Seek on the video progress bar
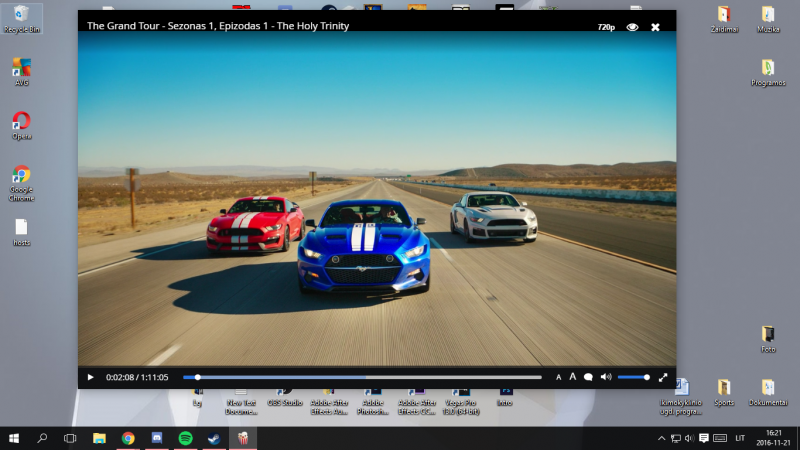This screenshot has height=450, width=800. tap(362, 378)
